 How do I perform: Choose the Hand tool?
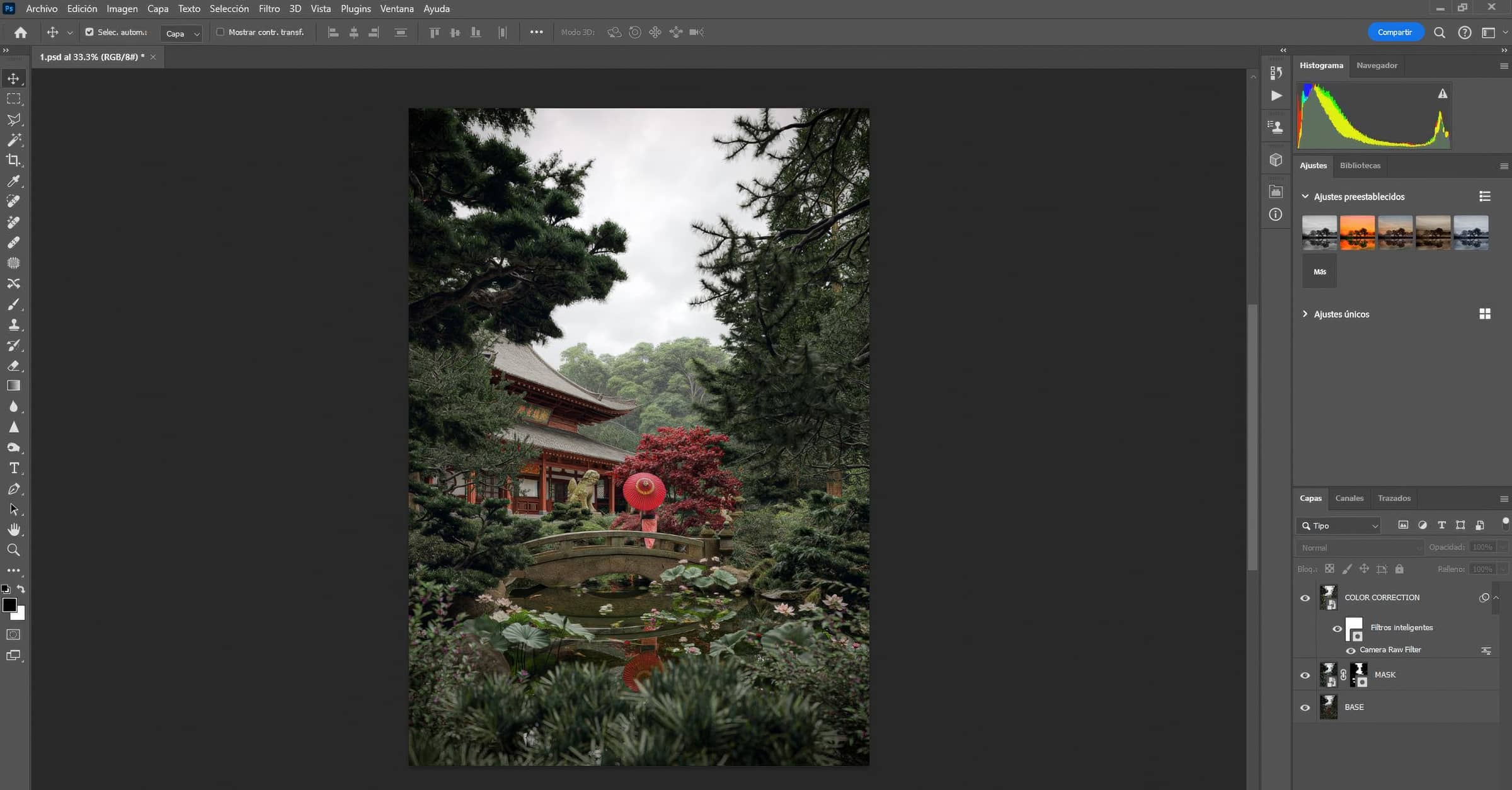point(13,529)
